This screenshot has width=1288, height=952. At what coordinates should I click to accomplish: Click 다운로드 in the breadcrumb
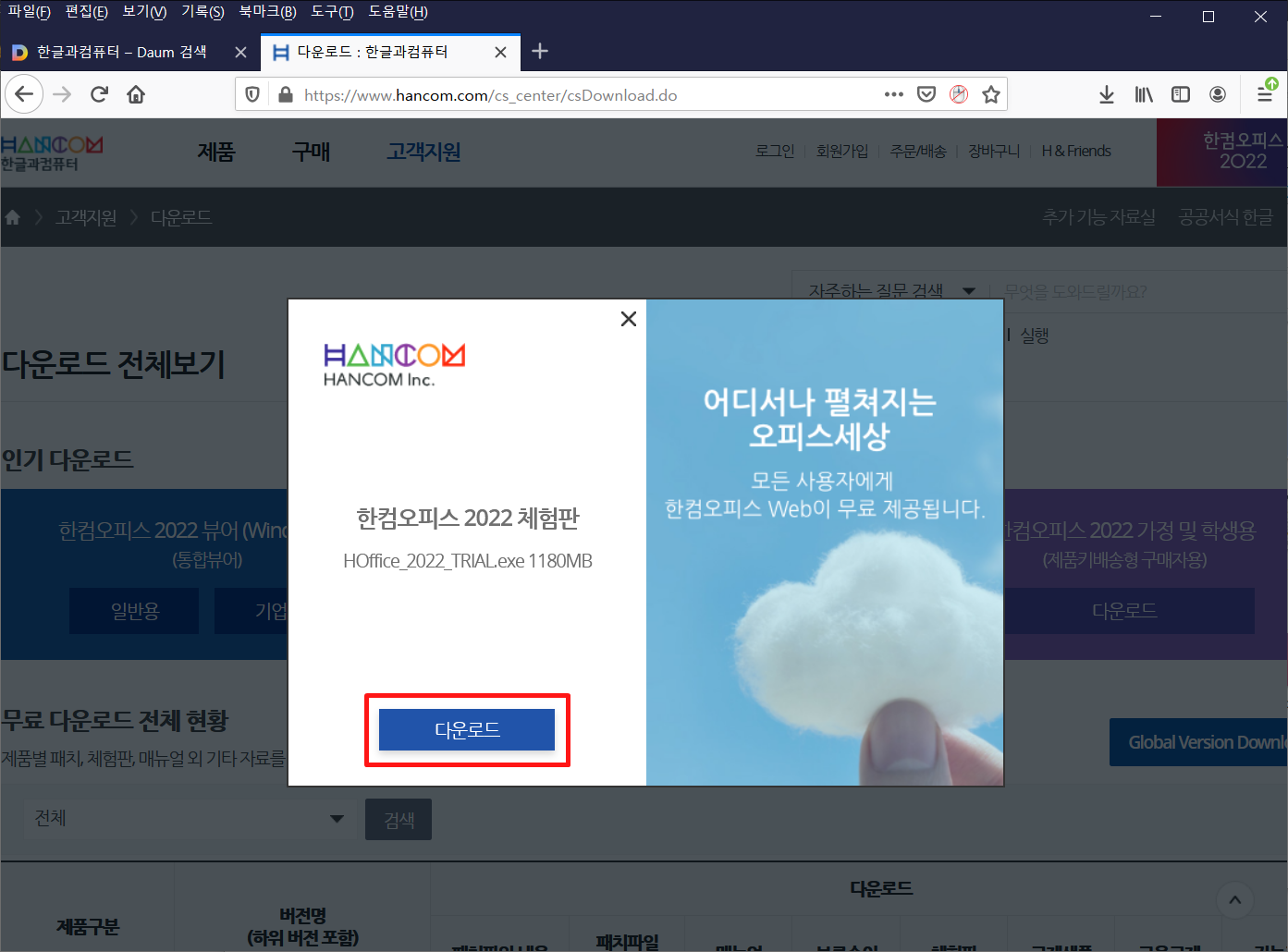pos(181,217)
